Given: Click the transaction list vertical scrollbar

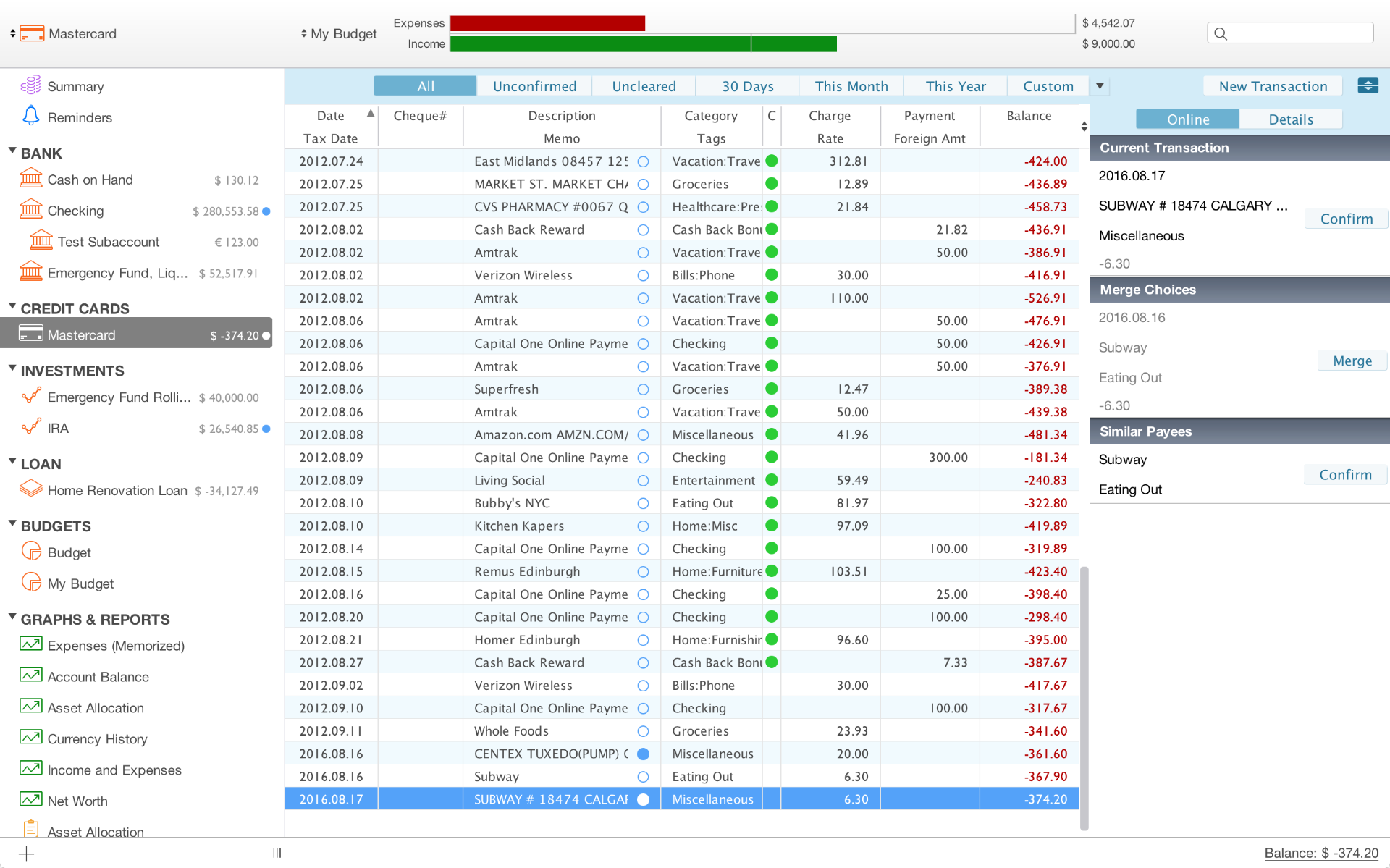Looking at the screenshot, I should [x=1084, y=698].
